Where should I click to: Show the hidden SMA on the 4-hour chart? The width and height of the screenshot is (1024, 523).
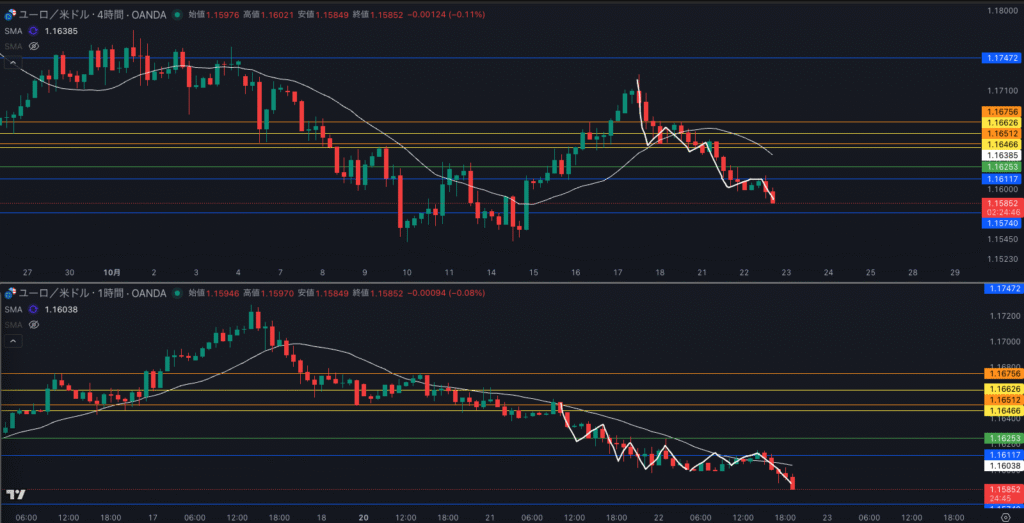(34, 46)
